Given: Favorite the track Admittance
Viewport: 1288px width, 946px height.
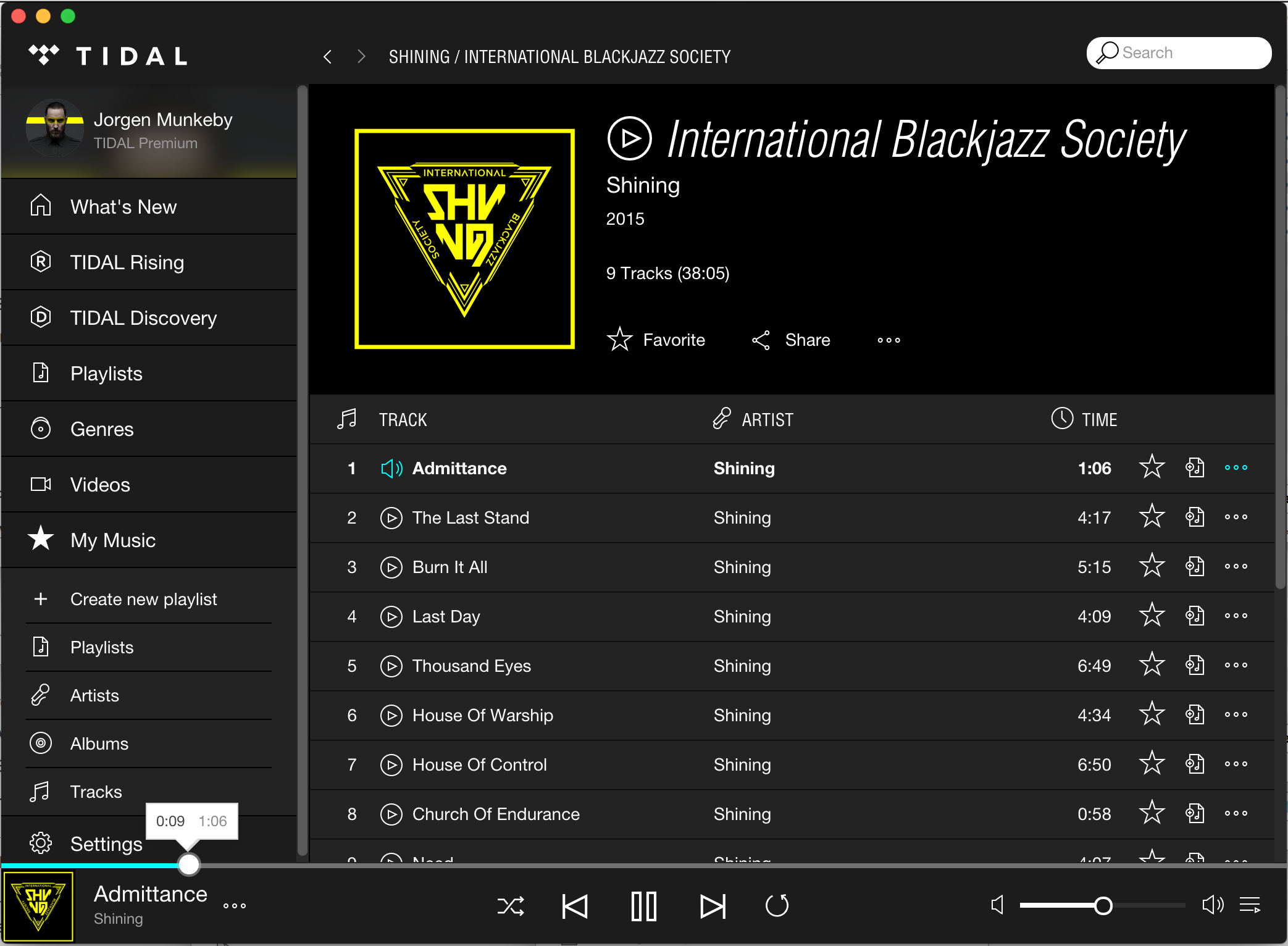Looking at the screenshot, I should tap(1152, 467).
